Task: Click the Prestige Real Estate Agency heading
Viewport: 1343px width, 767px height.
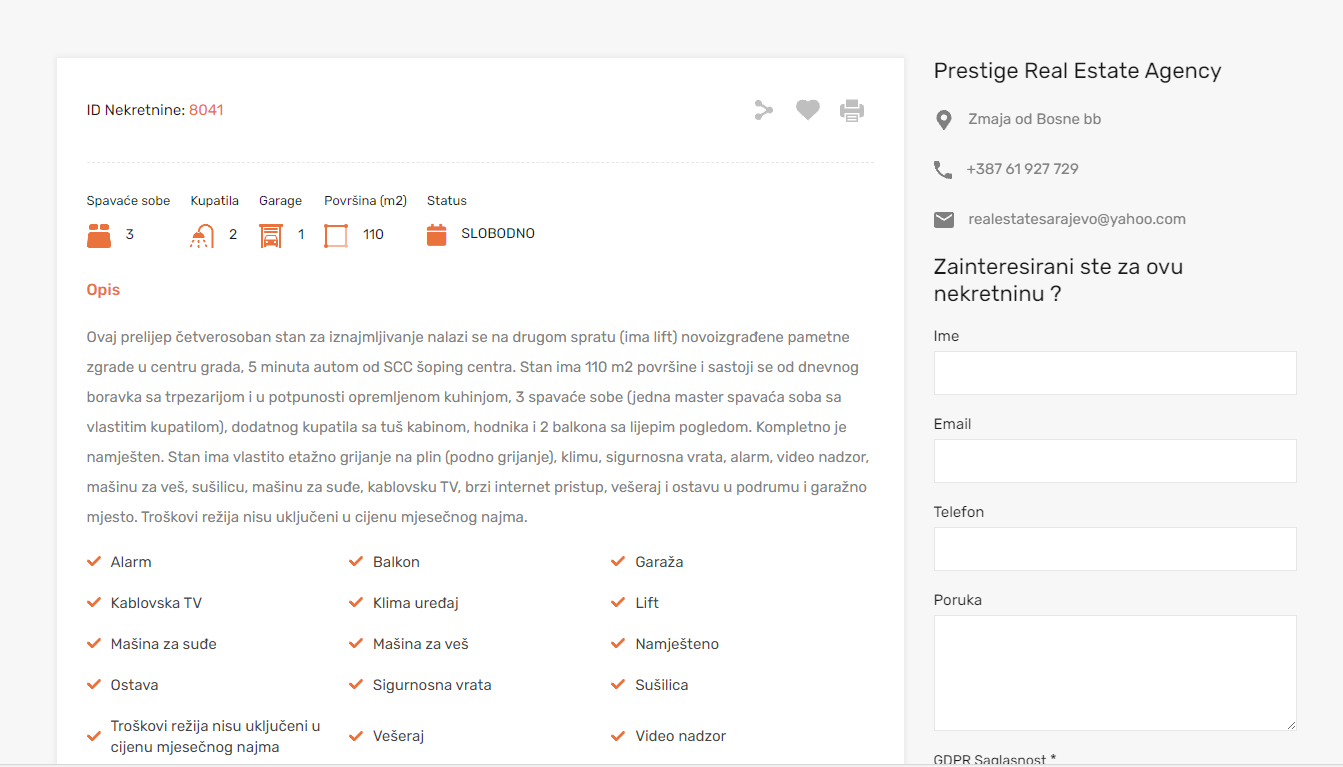Action: point(1077,71)
